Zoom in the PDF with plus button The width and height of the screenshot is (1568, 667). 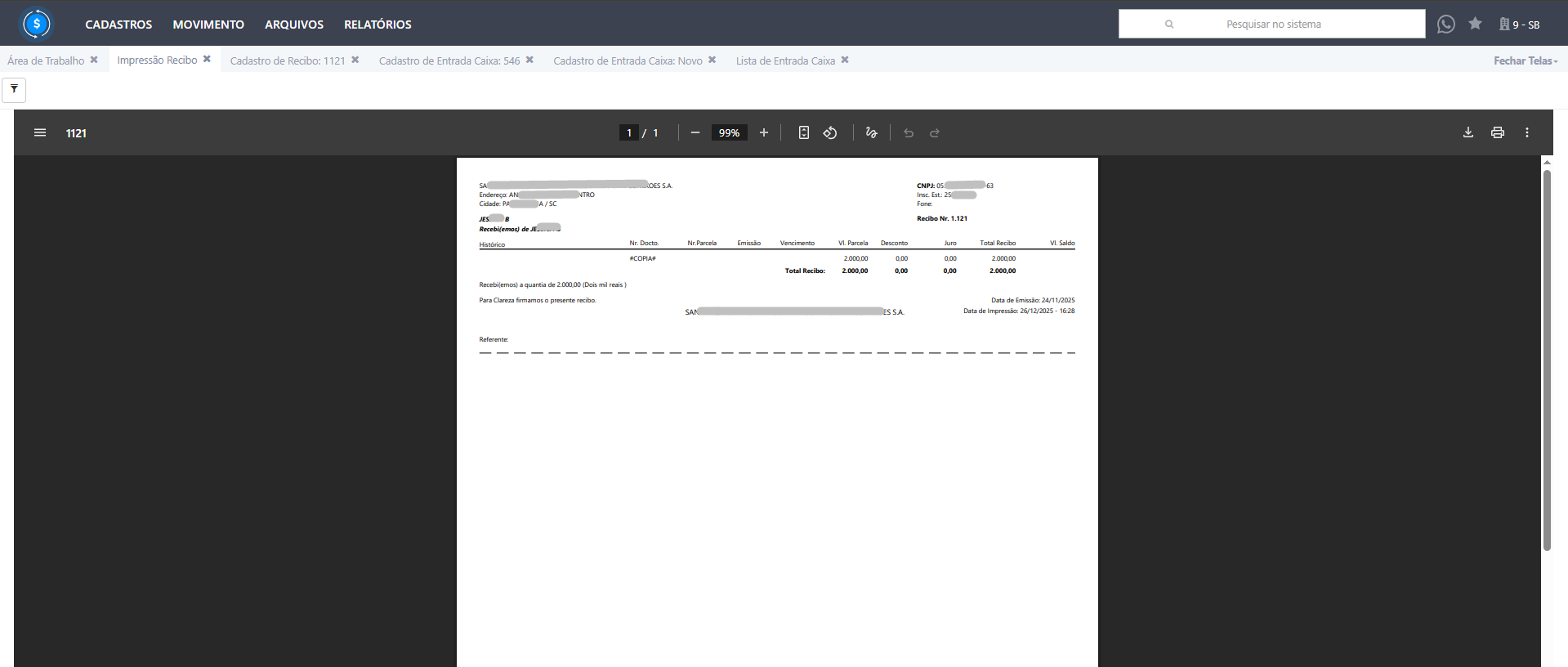(763, 132)
